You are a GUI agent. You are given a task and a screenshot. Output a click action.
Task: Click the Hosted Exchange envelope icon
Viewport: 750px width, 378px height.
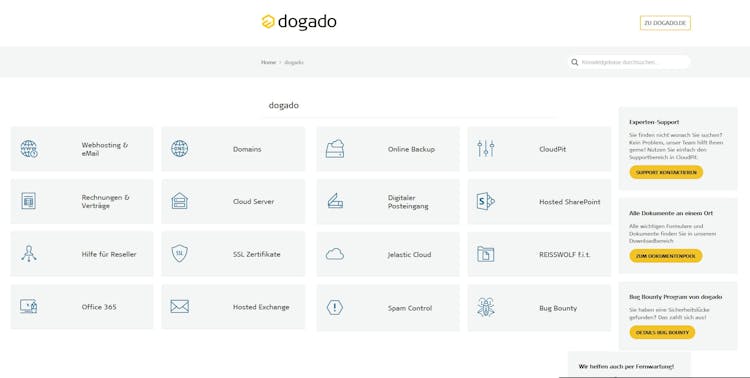tap(179, 307)
